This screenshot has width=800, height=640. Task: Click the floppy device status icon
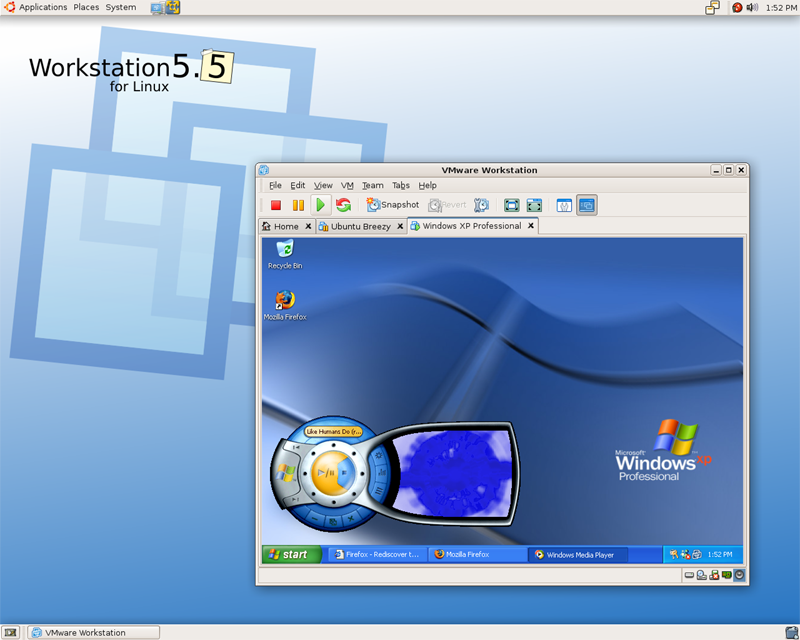[x=714, y=575]
